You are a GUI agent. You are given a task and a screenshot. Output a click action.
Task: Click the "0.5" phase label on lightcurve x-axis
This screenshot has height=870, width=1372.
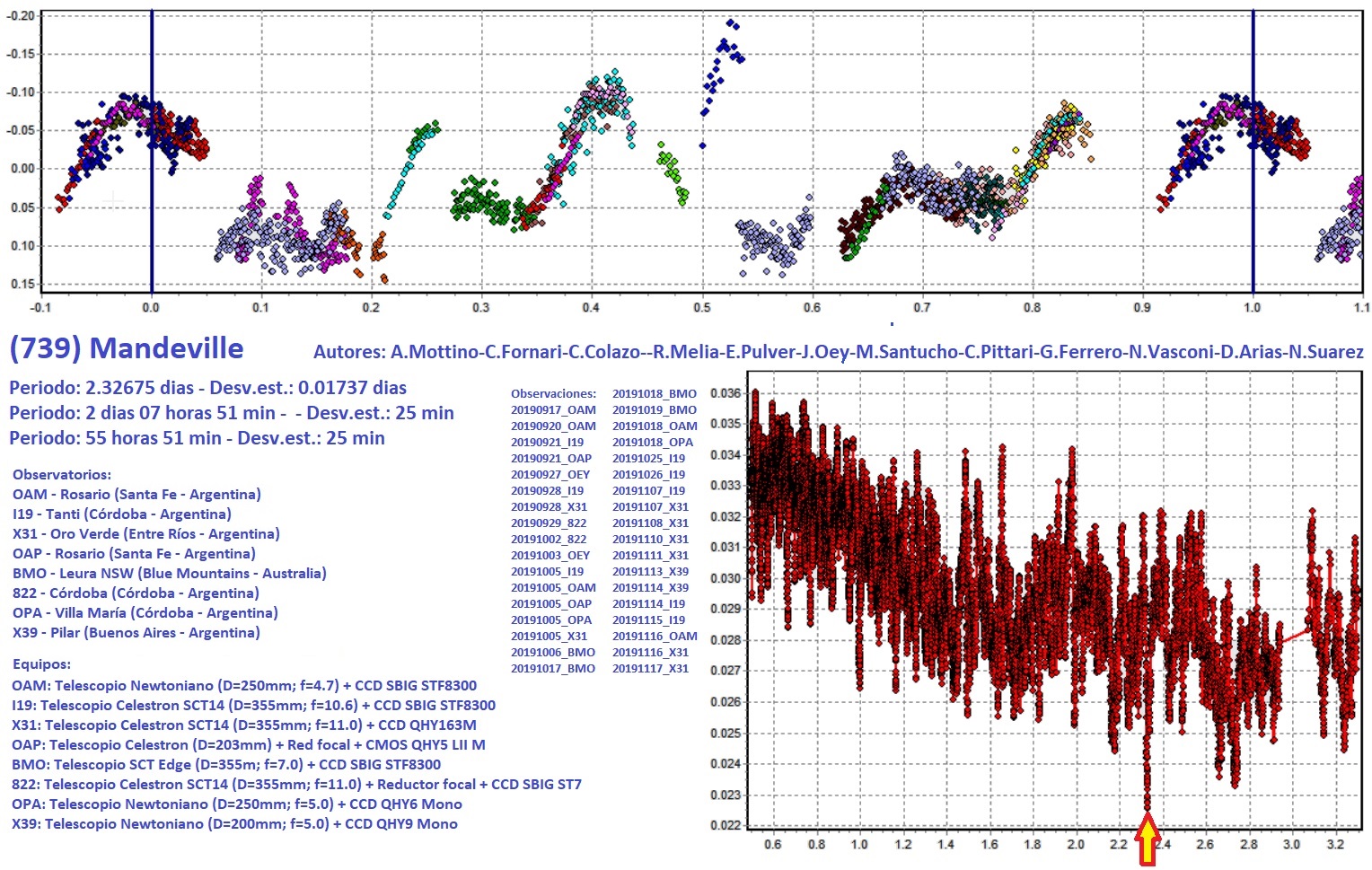click(x=701, y=307)
